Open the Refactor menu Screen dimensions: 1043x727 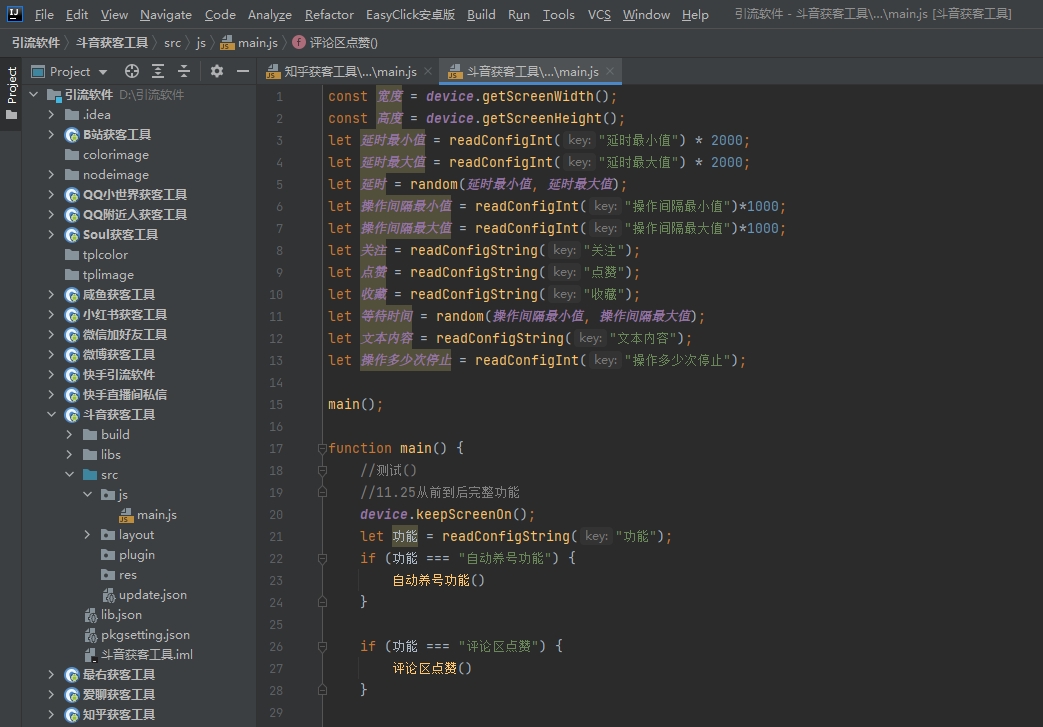click(x=329, y=15)
